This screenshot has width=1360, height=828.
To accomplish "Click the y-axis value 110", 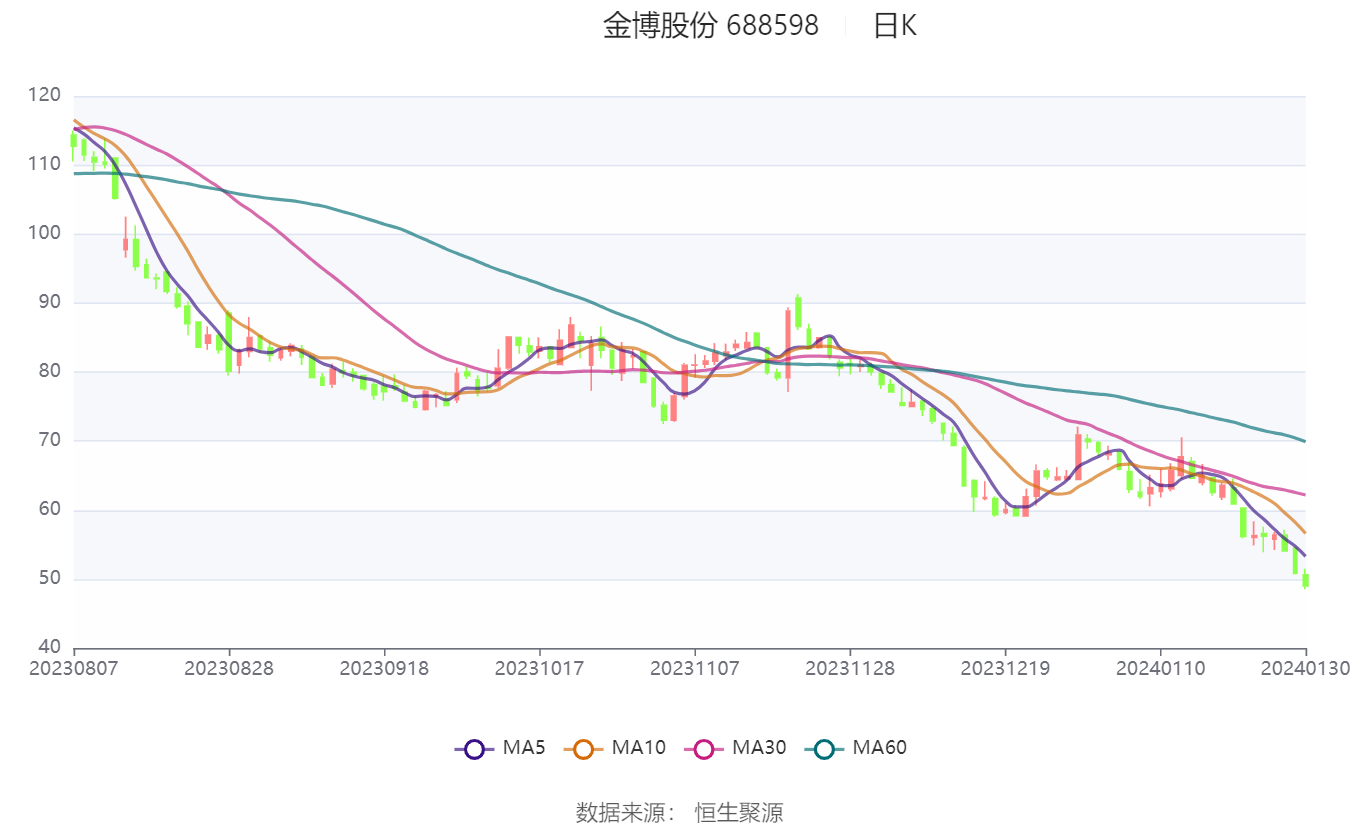I will 45,165.
